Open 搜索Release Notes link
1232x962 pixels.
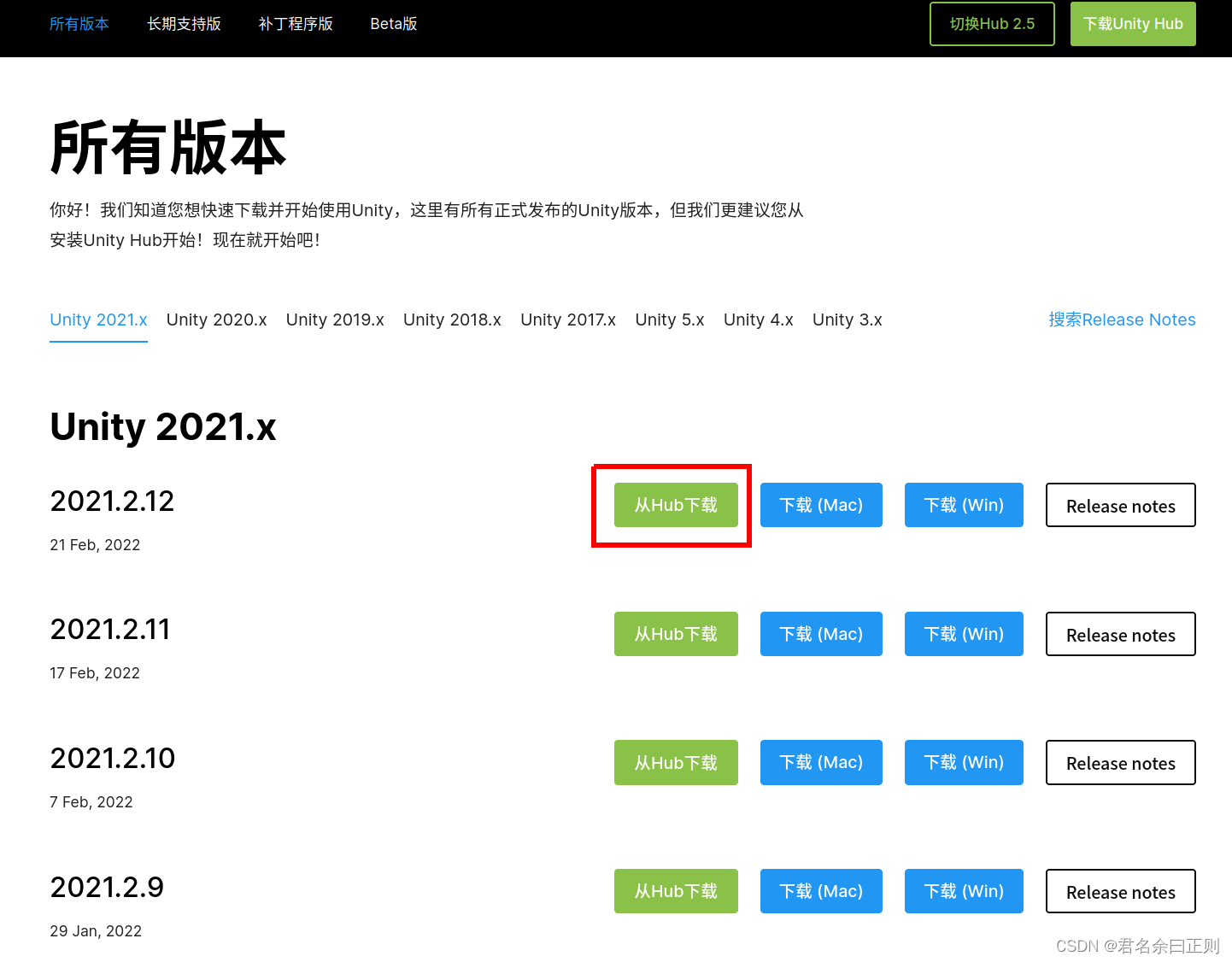(1122, 320)
